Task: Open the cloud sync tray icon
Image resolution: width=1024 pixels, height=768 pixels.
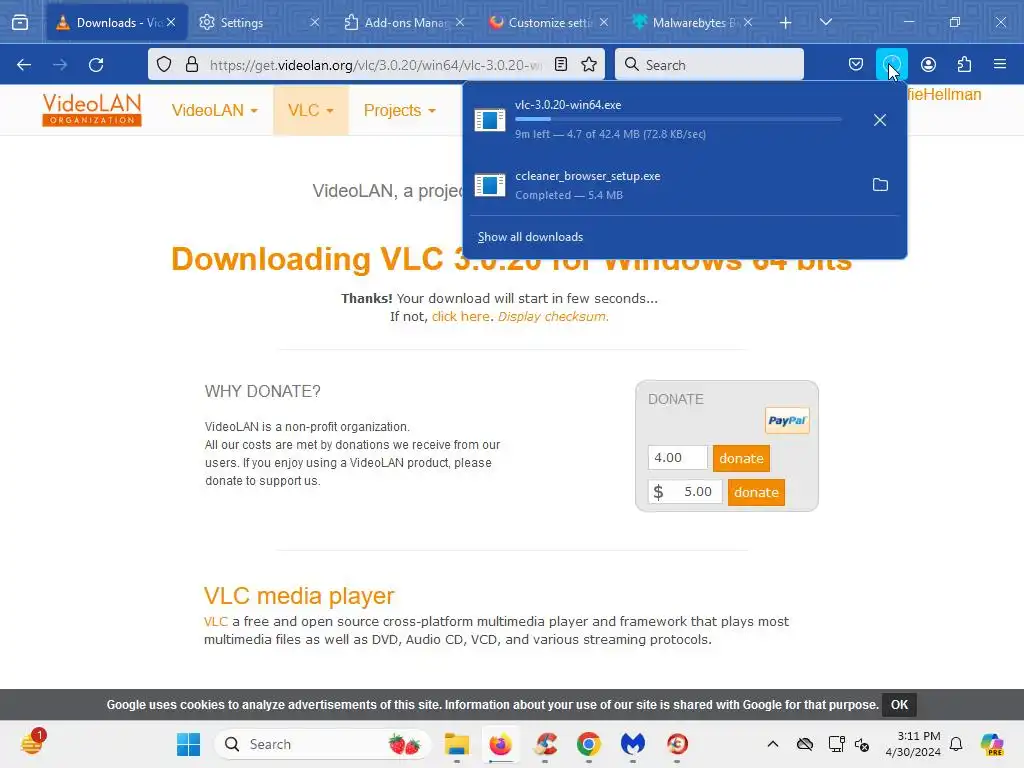Action: [x=805, y=744]
